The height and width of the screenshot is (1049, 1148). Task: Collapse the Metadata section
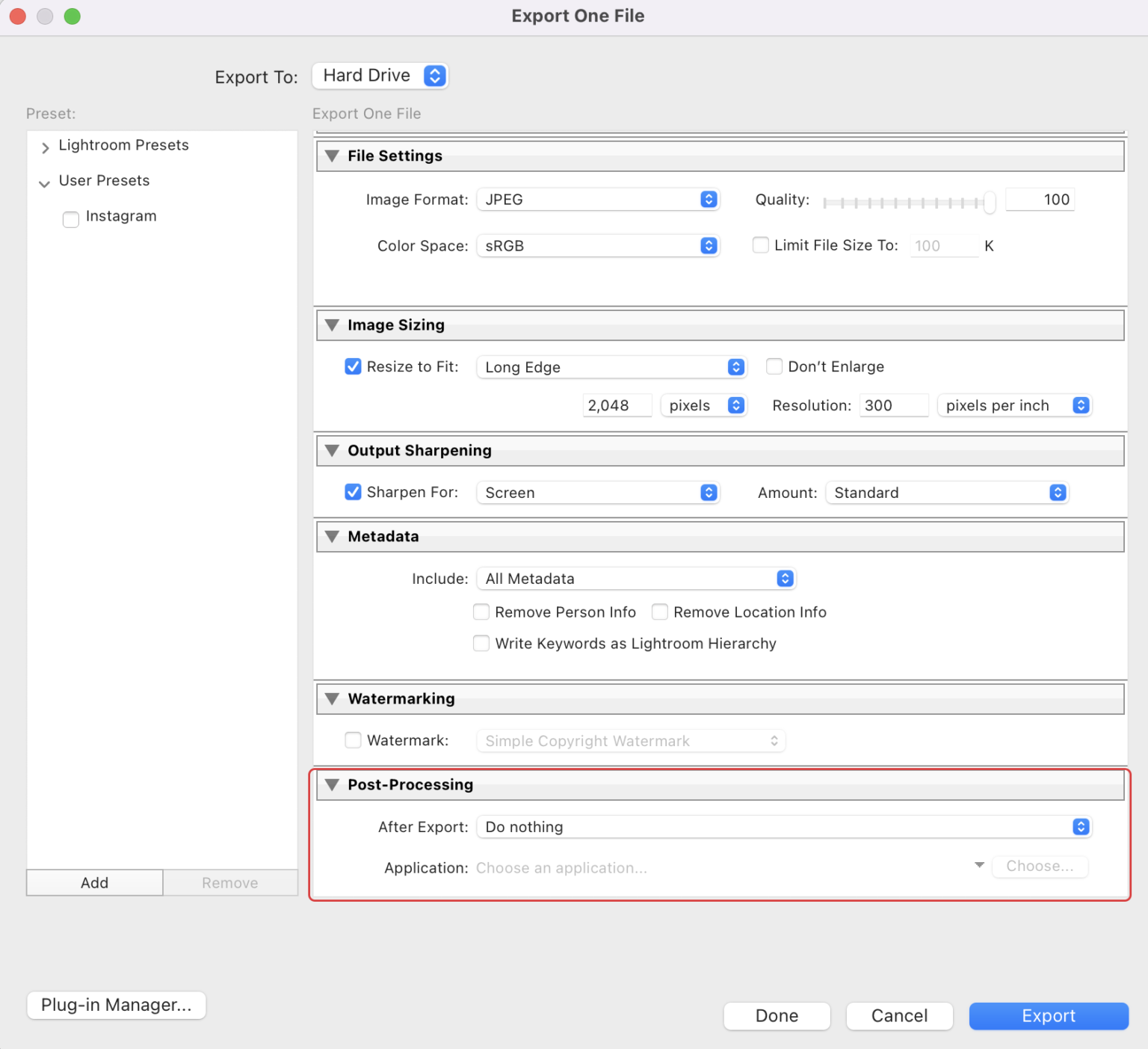(x=333, y=536)
